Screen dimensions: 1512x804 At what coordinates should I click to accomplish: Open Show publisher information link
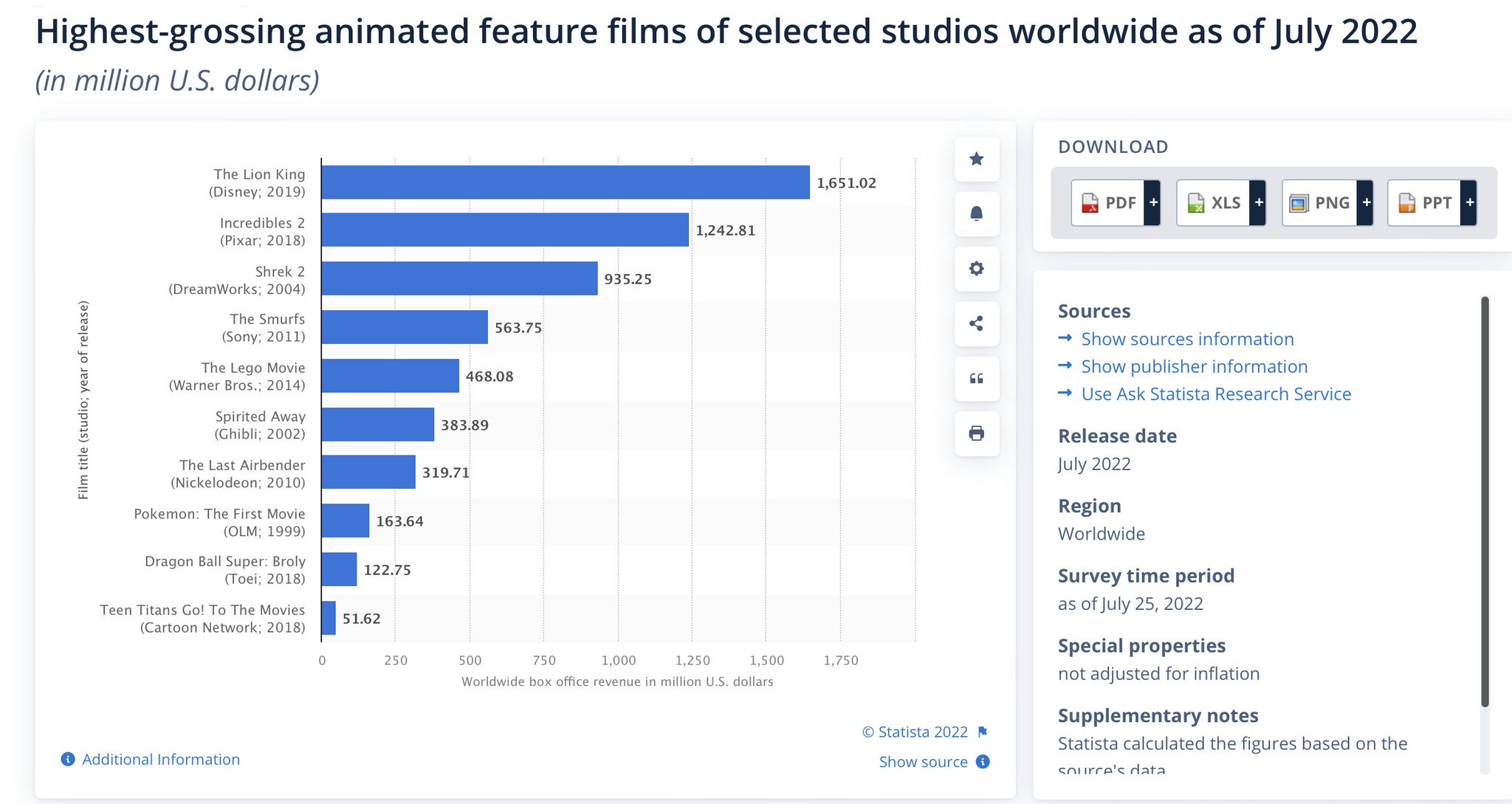tap(1194, 366)
